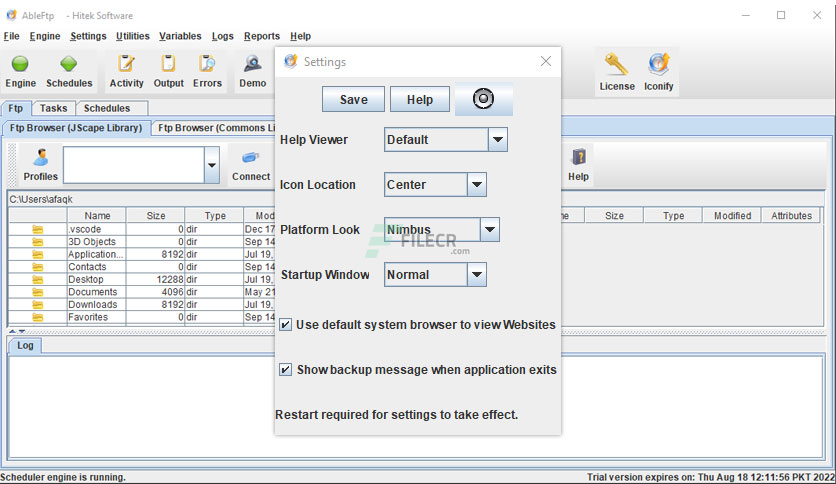Click the right pane Modified column header
The image size is (836, 484).
[x=733, y=216]
